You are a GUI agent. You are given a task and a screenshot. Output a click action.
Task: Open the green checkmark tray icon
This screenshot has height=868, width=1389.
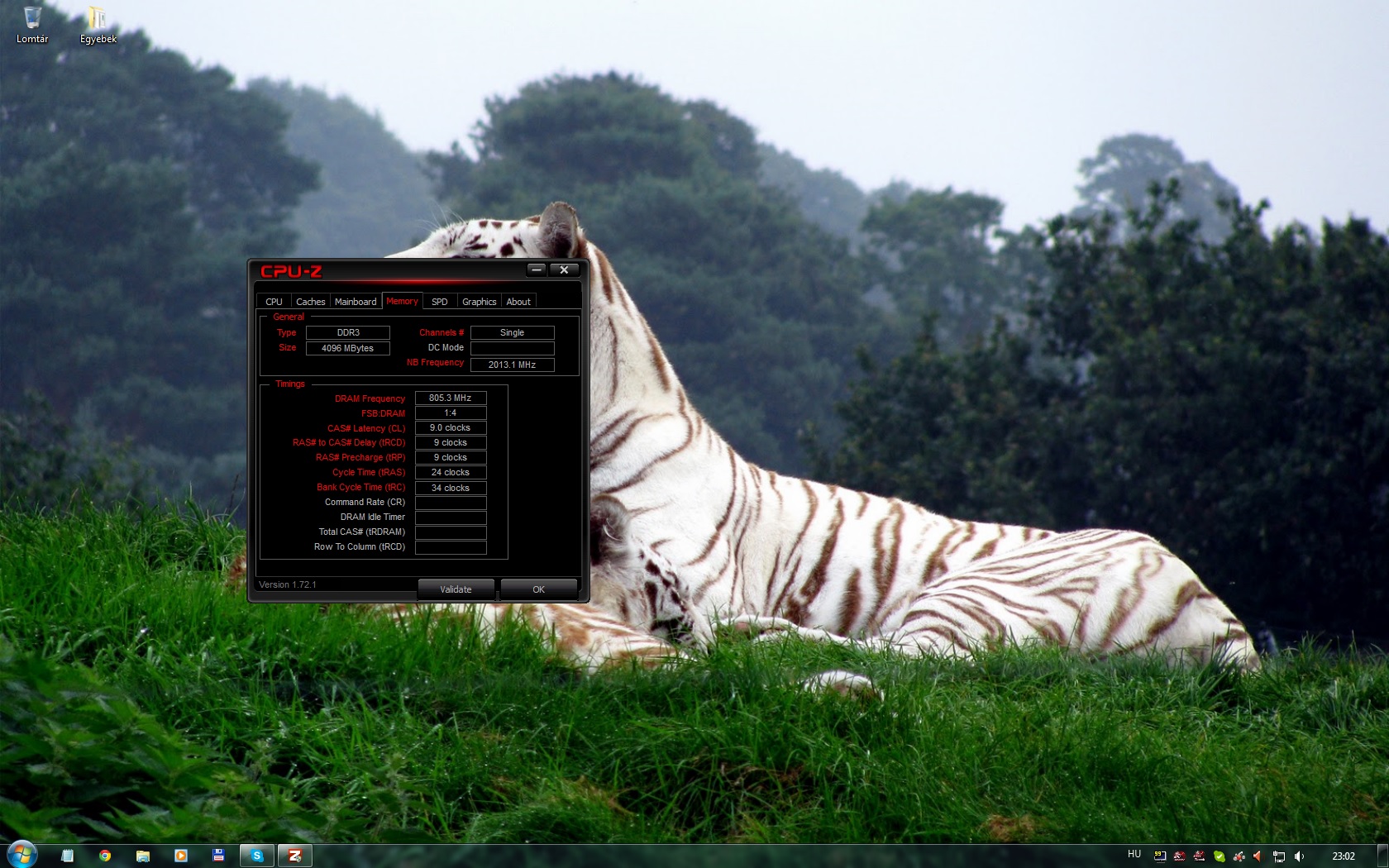pos(1220,856)
